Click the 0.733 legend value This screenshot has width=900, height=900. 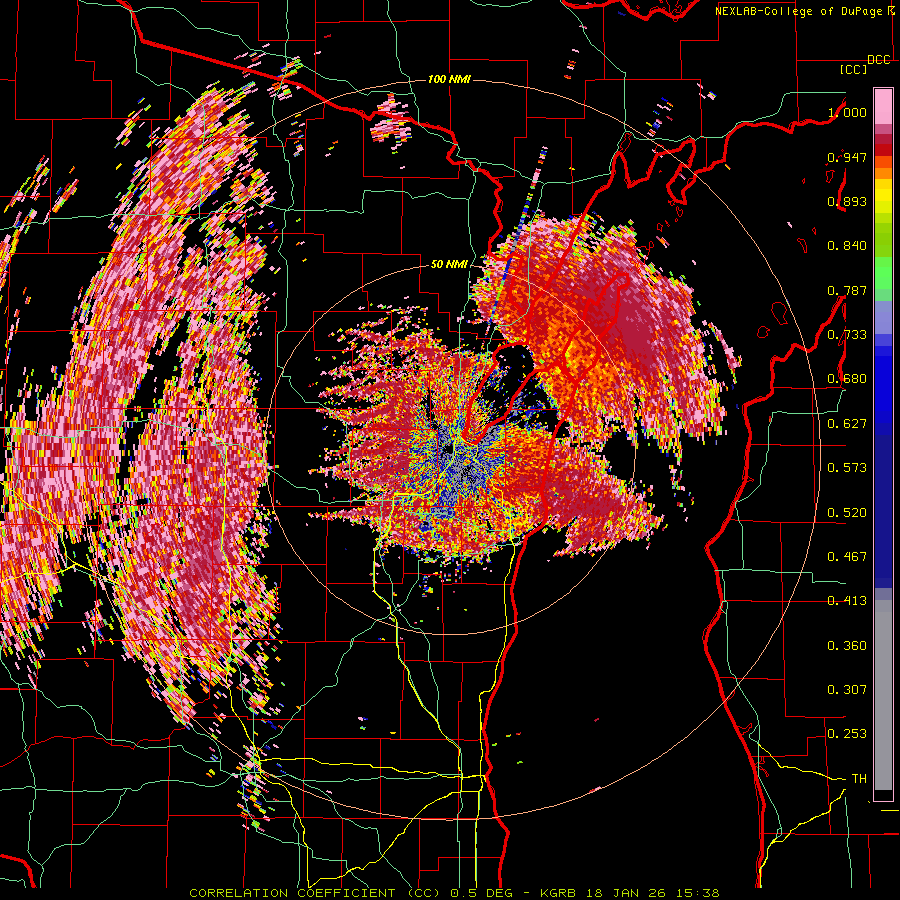(x=847, y=335)
